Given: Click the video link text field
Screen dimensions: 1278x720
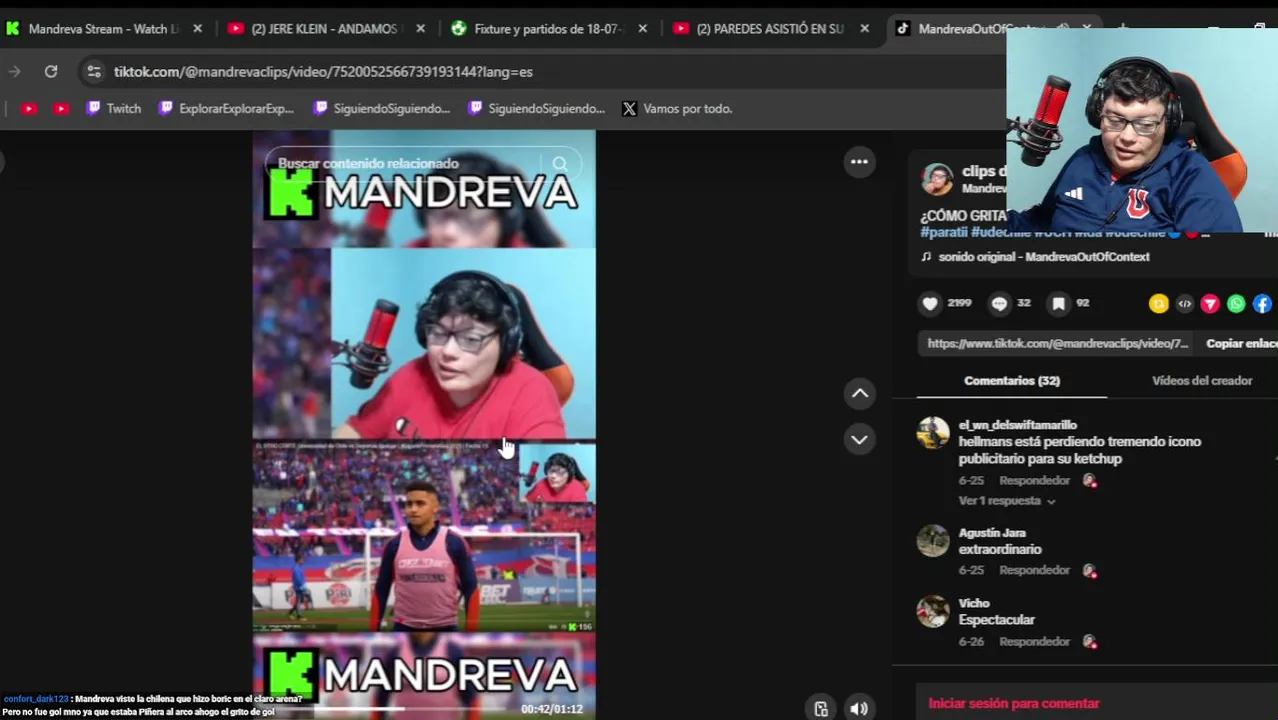Looking at the screenshot, I should click(1057, 344).
